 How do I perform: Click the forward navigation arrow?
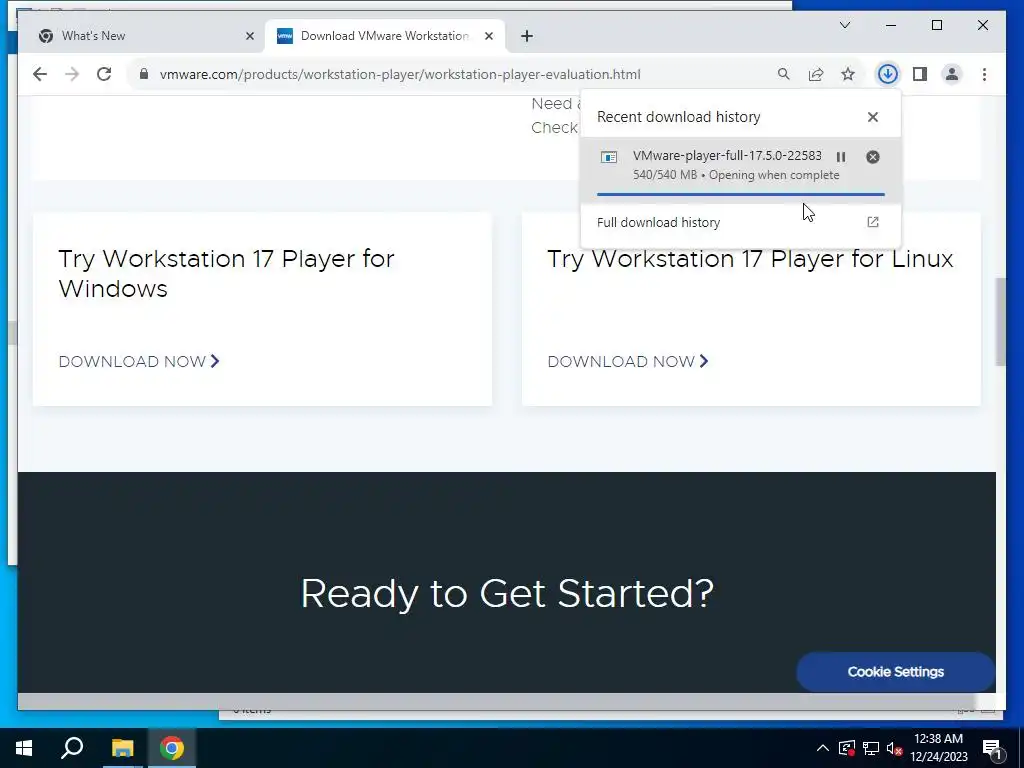point(72,74)
